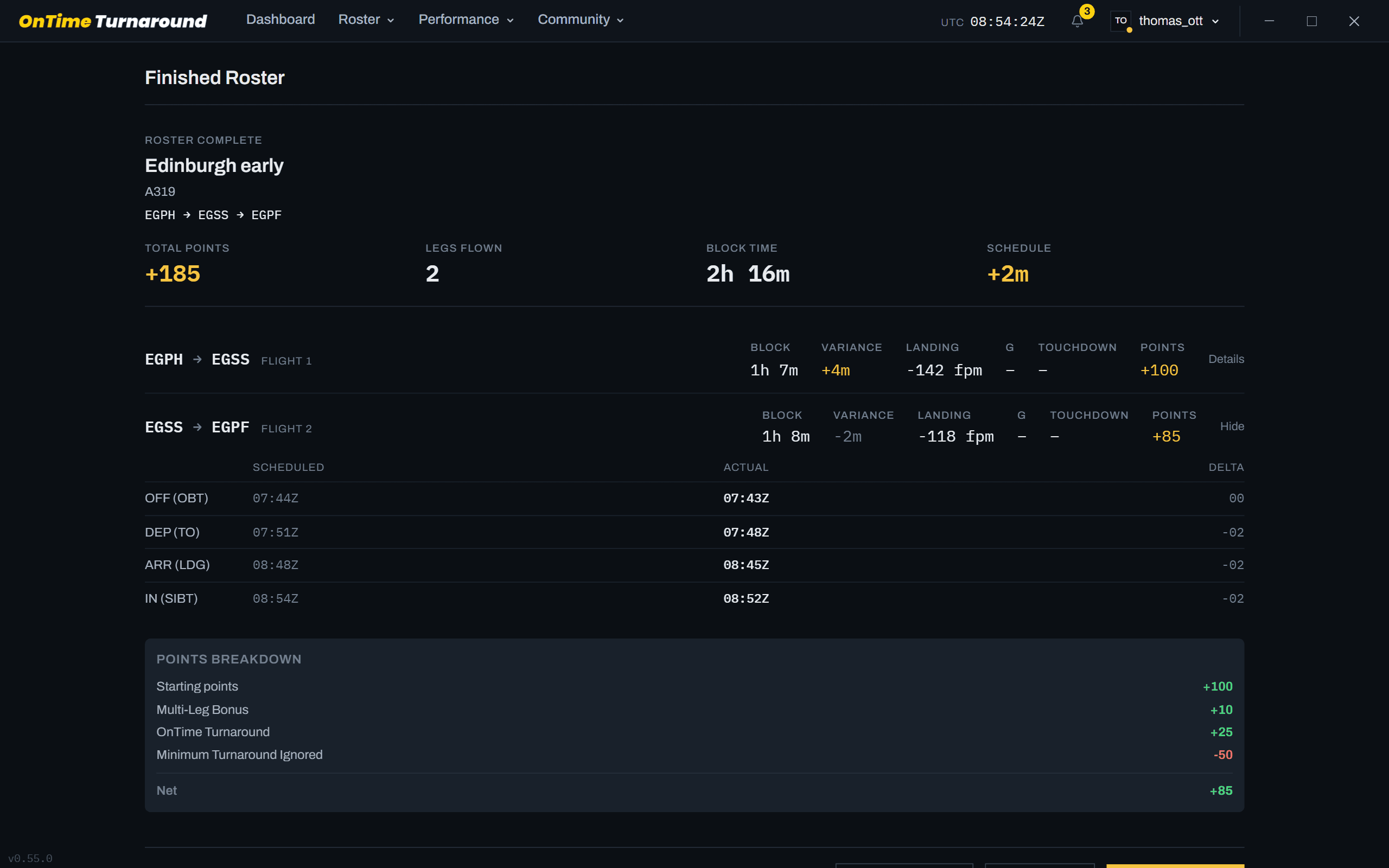Click the A319 aircraft type label

click(160, 192)
